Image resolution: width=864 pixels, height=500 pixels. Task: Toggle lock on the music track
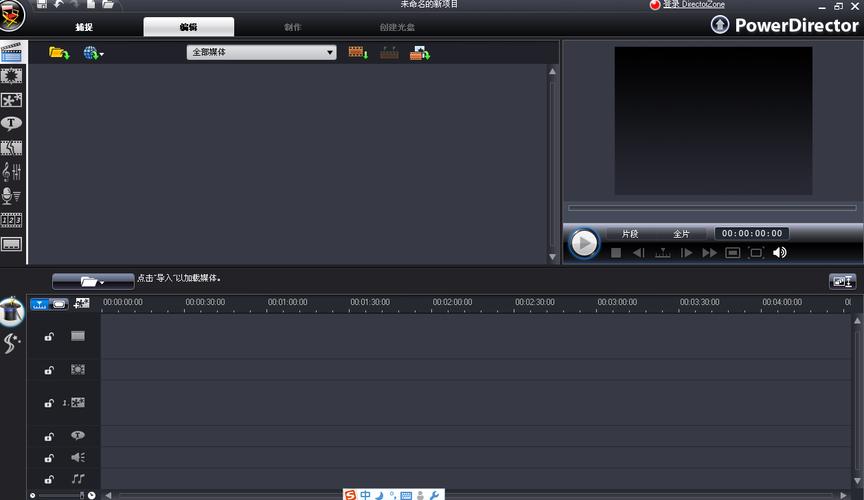49,480
